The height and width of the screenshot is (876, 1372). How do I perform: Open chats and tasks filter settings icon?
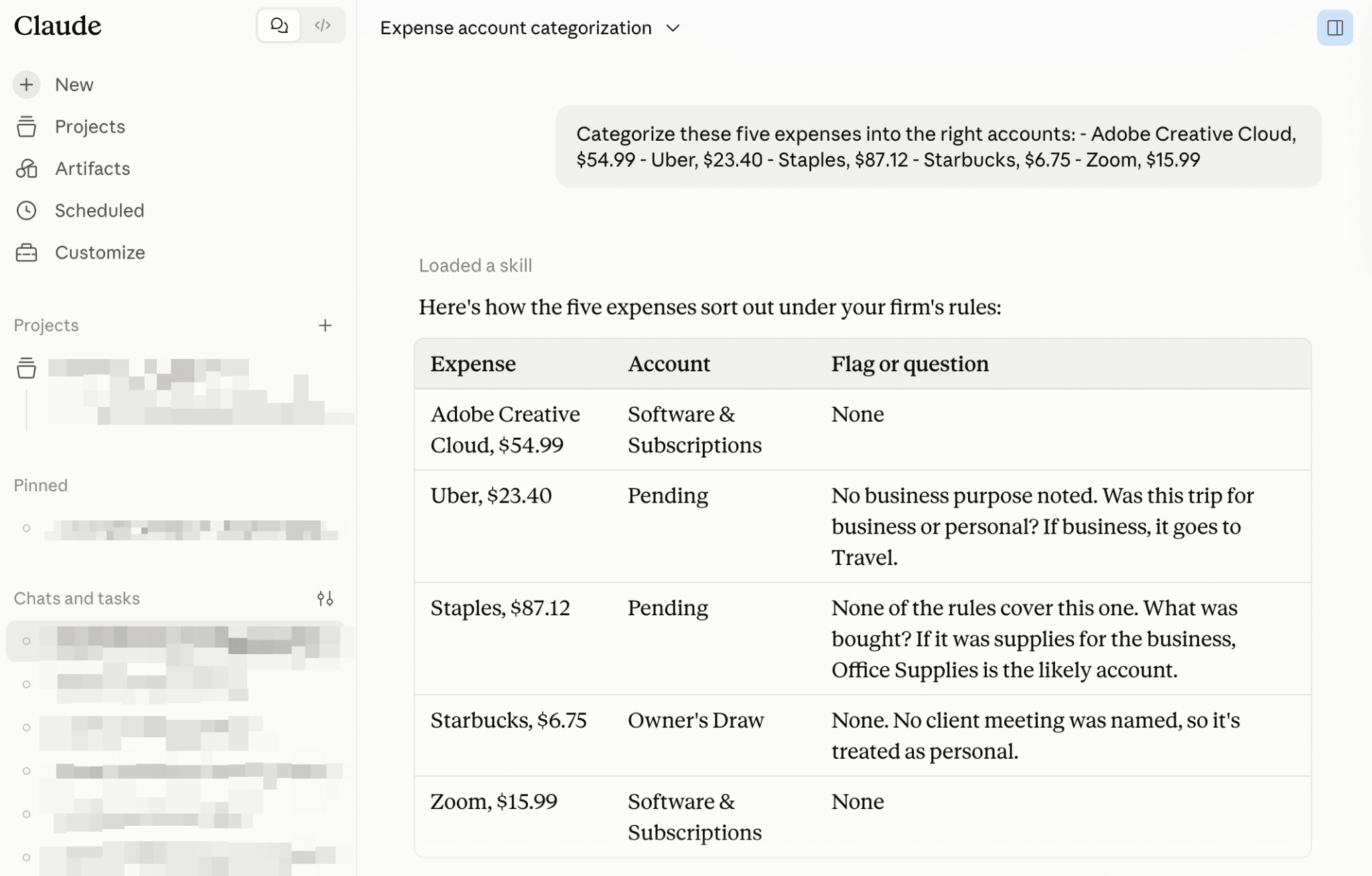click(x=325, y=599)
